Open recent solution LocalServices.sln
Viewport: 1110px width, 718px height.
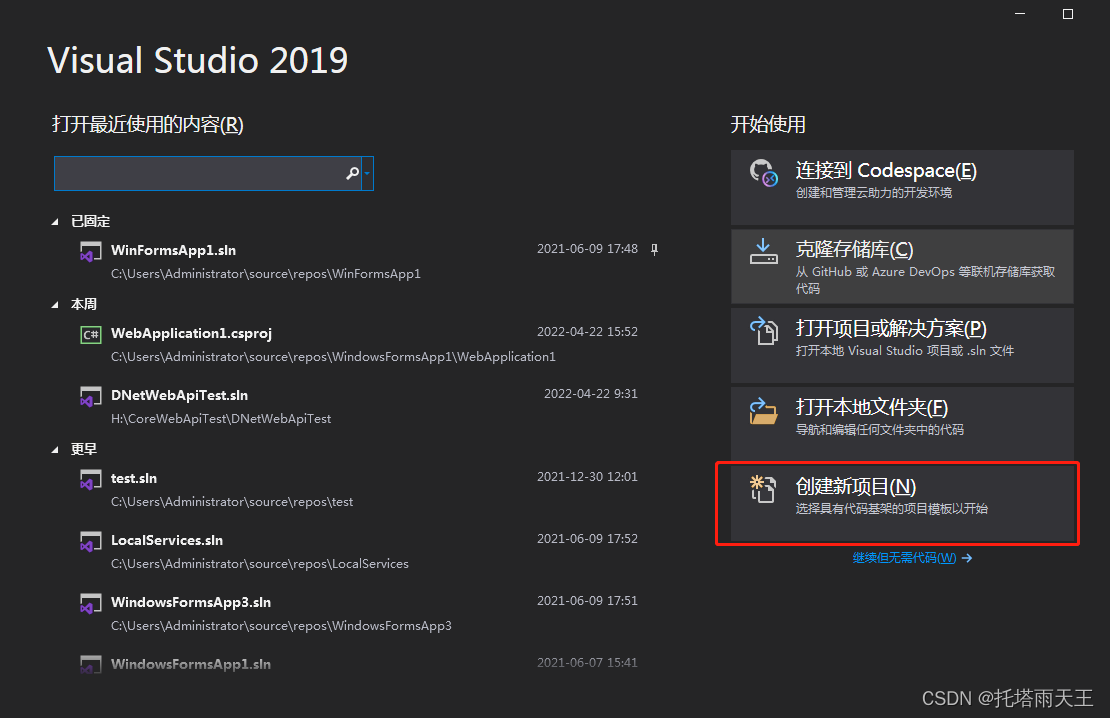pos(167,540)
